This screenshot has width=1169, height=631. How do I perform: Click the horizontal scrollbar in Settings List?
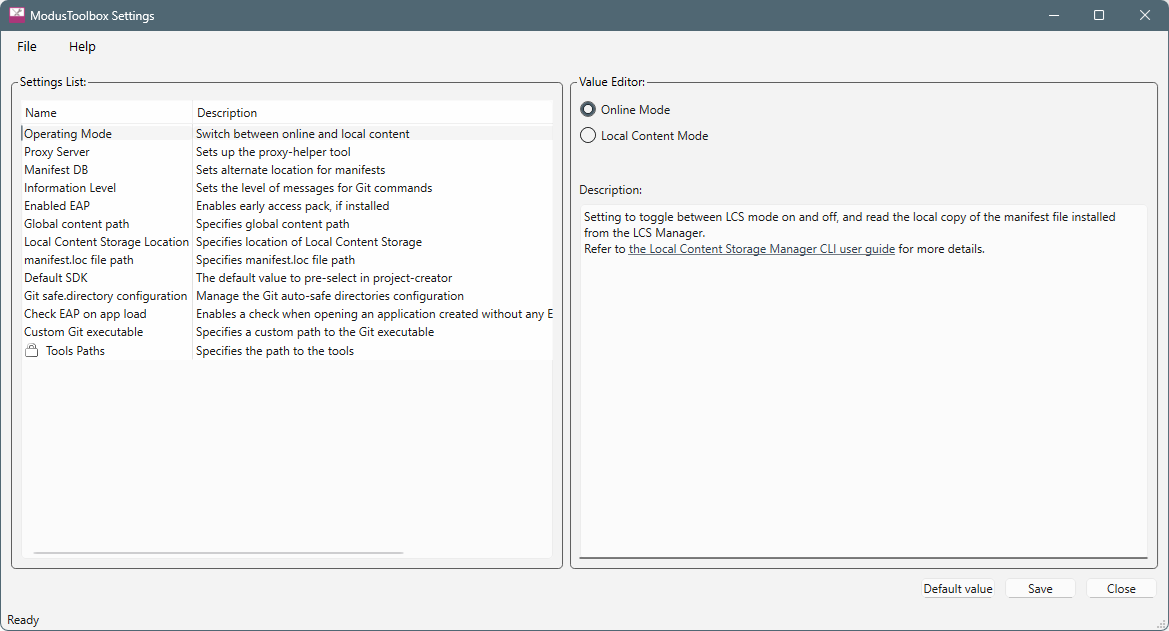tap(218, 552)
